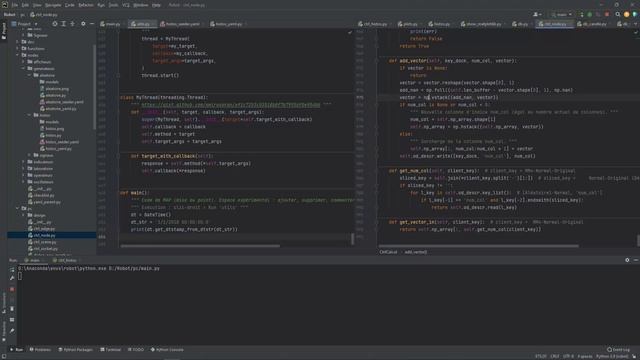
Task: Open the Problems tool window
Action: (x=40, y=350)
